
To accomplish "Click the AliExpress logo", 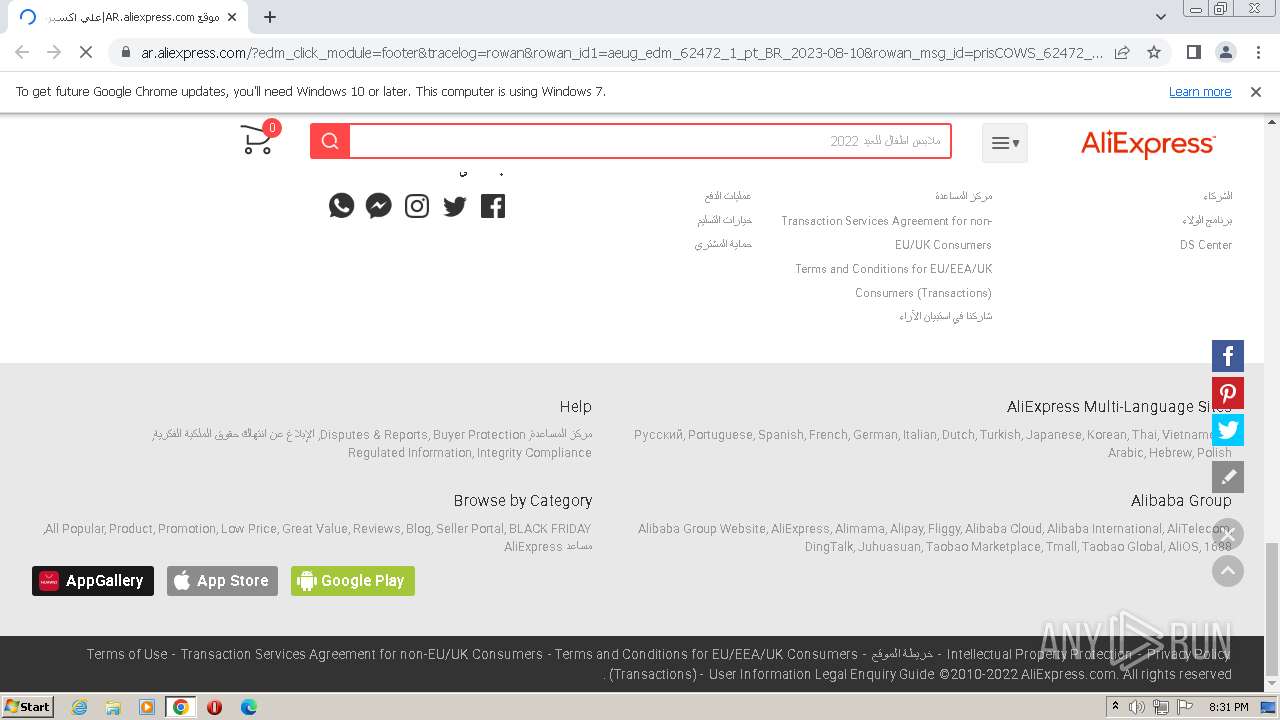I will (1148, 144).
